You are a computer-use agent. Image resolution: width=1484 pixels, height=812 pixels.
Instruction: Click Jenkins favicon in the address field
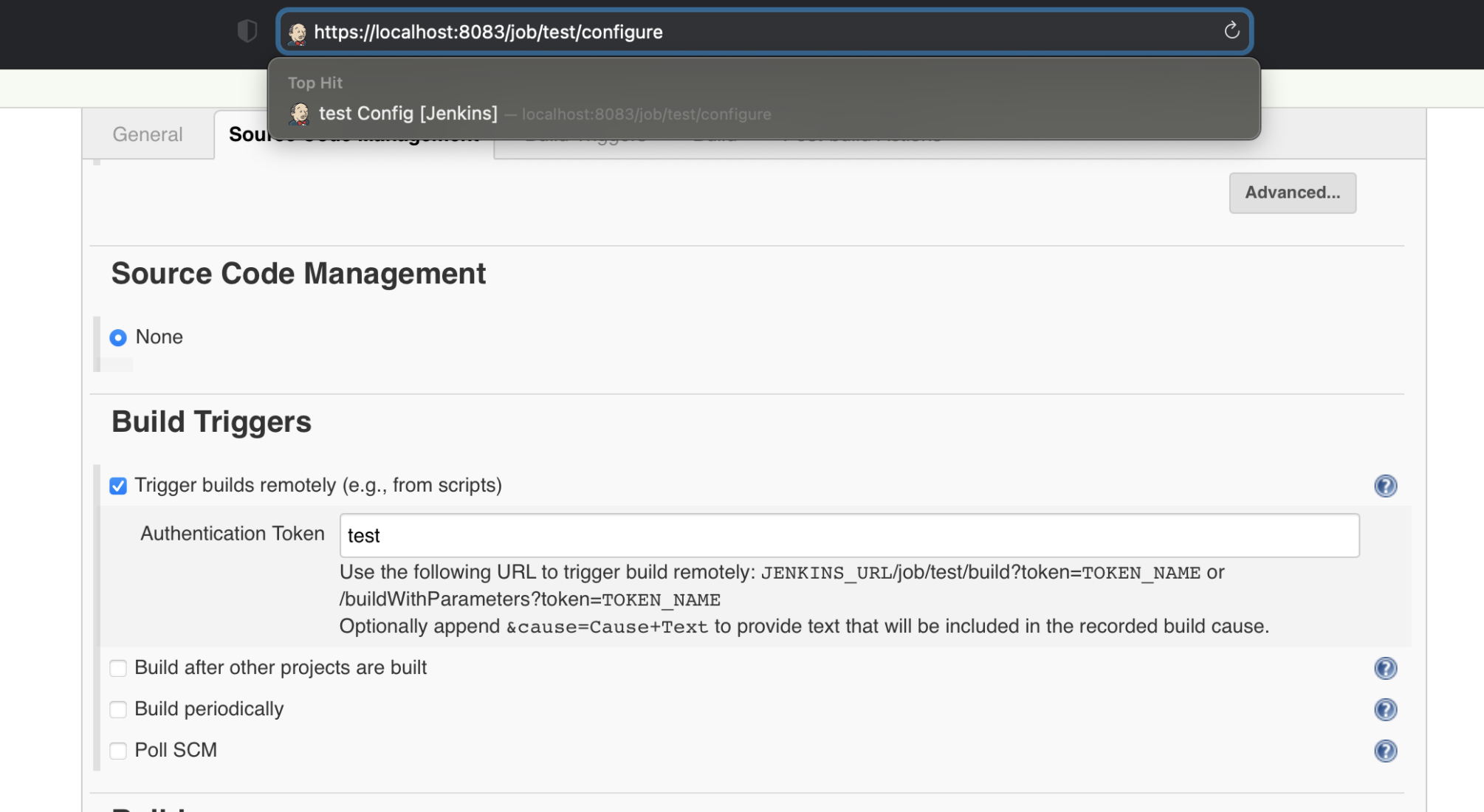(x=298, y=32)
